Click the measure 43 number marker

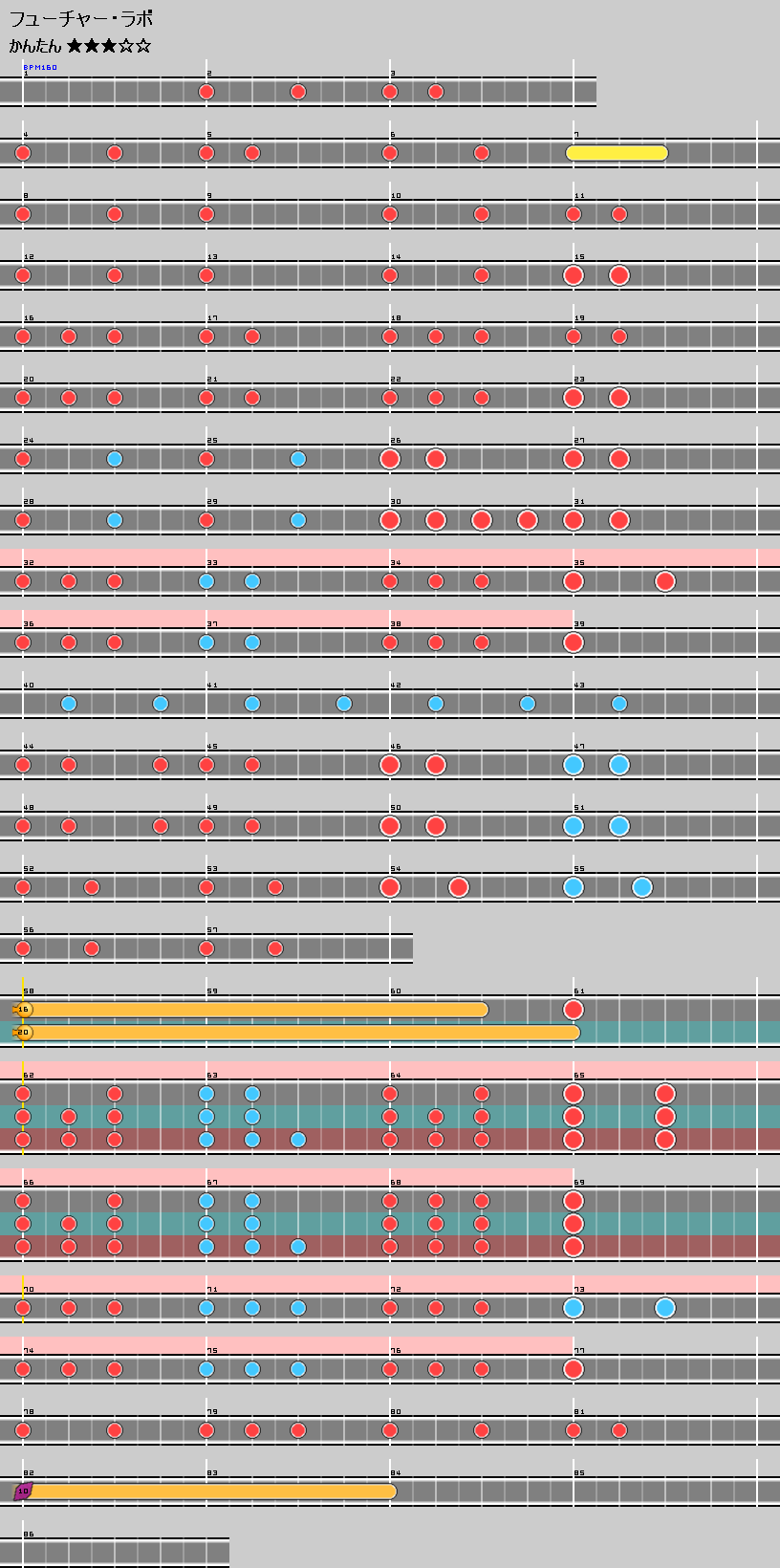pos(579,686)
